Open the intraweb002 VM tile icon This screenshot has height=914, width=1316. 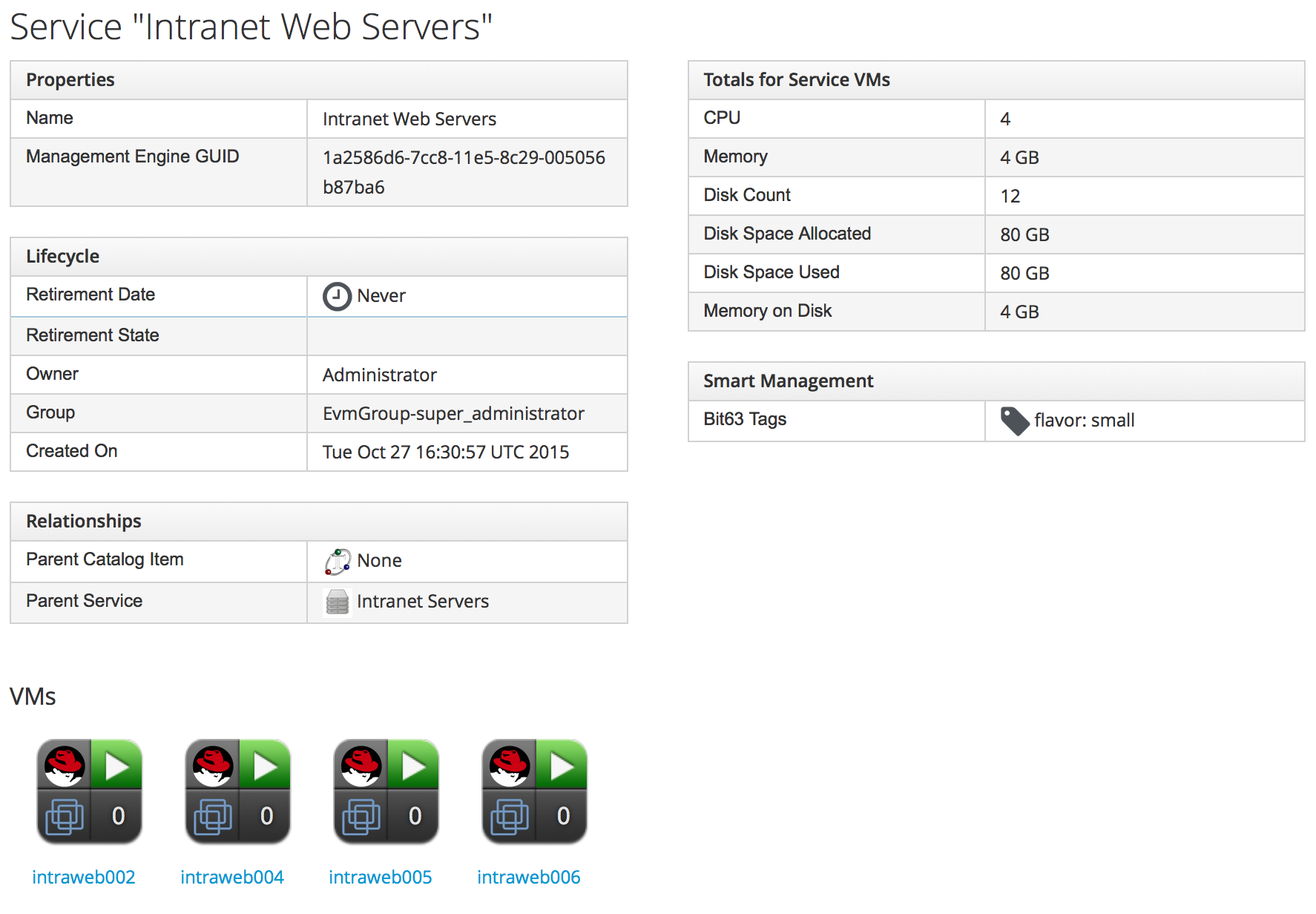point(89,791)
